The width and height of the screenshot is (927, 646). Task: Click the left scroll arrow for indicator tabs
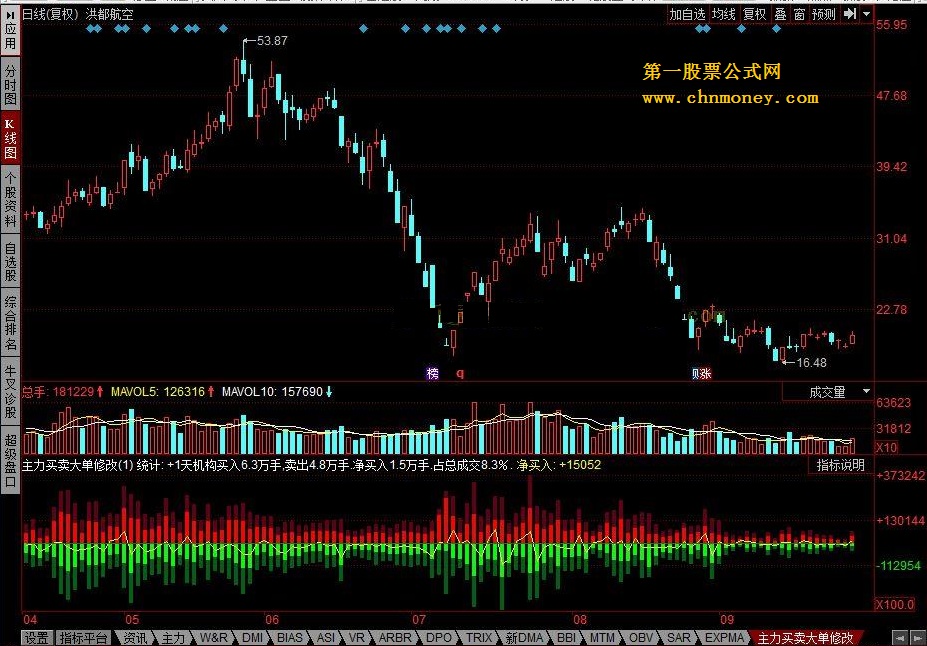899,638
